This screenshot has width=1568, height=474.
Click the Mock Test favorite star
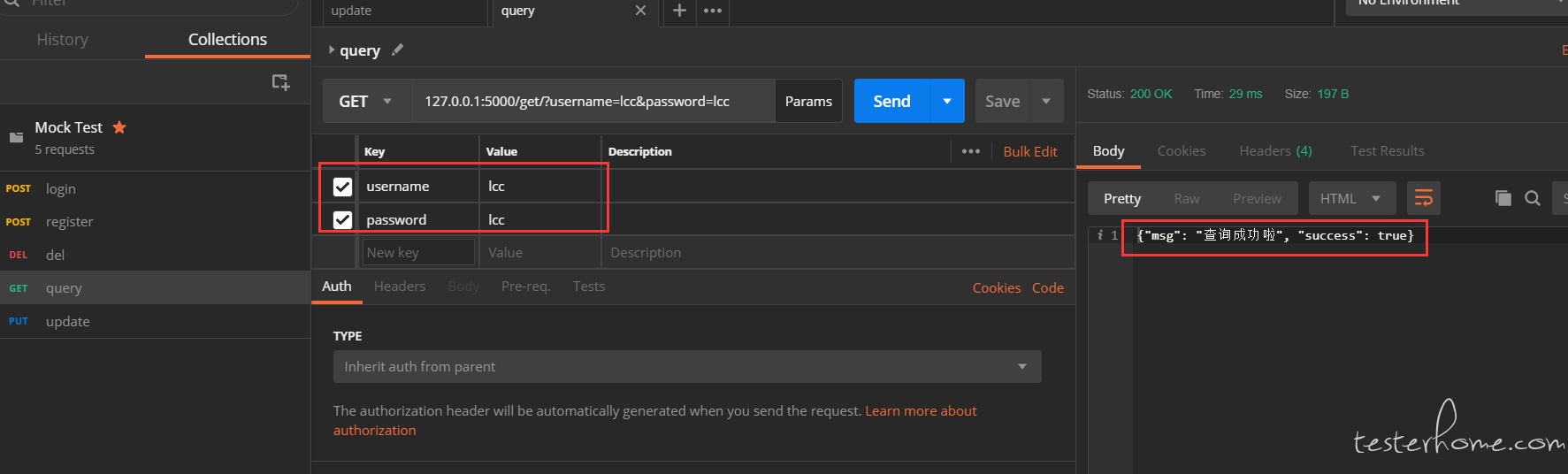[x=119, y=127]
